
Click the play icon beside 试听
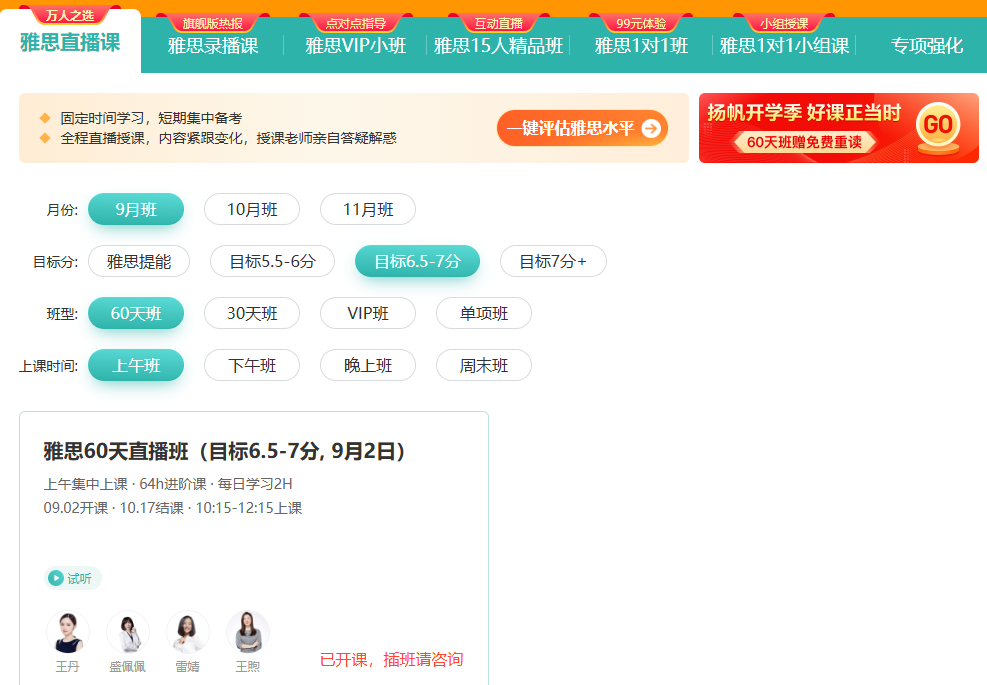[x=56, y=578]
